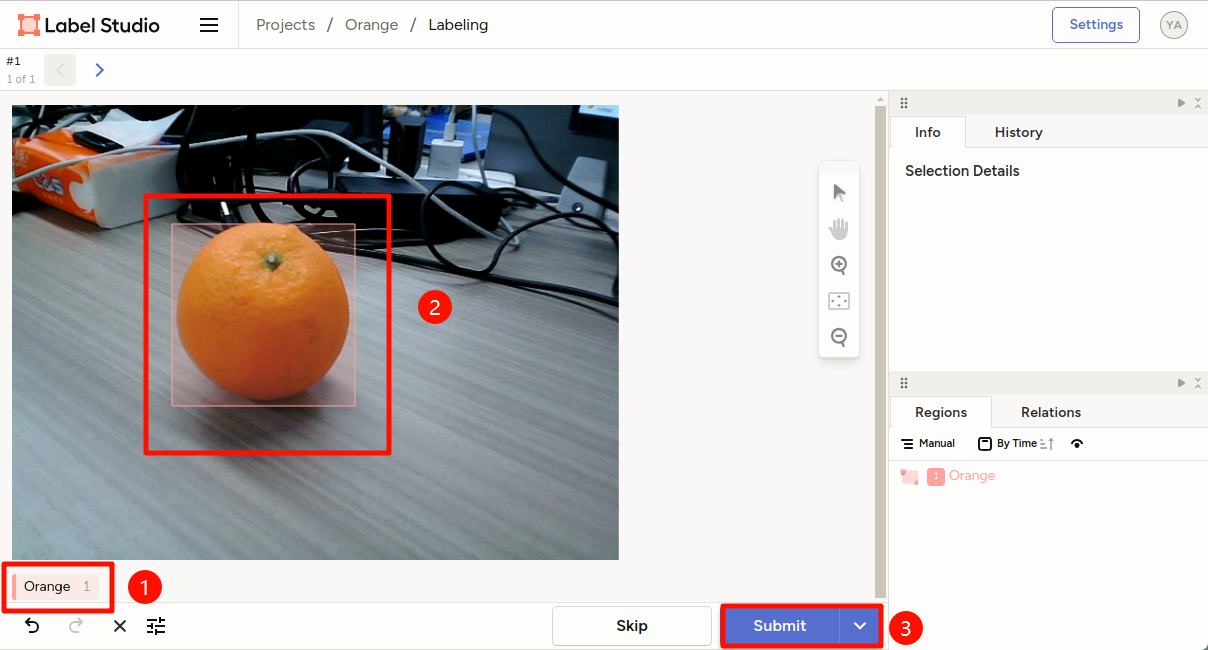The image size is (1208, 650).
Task: Go to previous task arrow
Action: 60,70
